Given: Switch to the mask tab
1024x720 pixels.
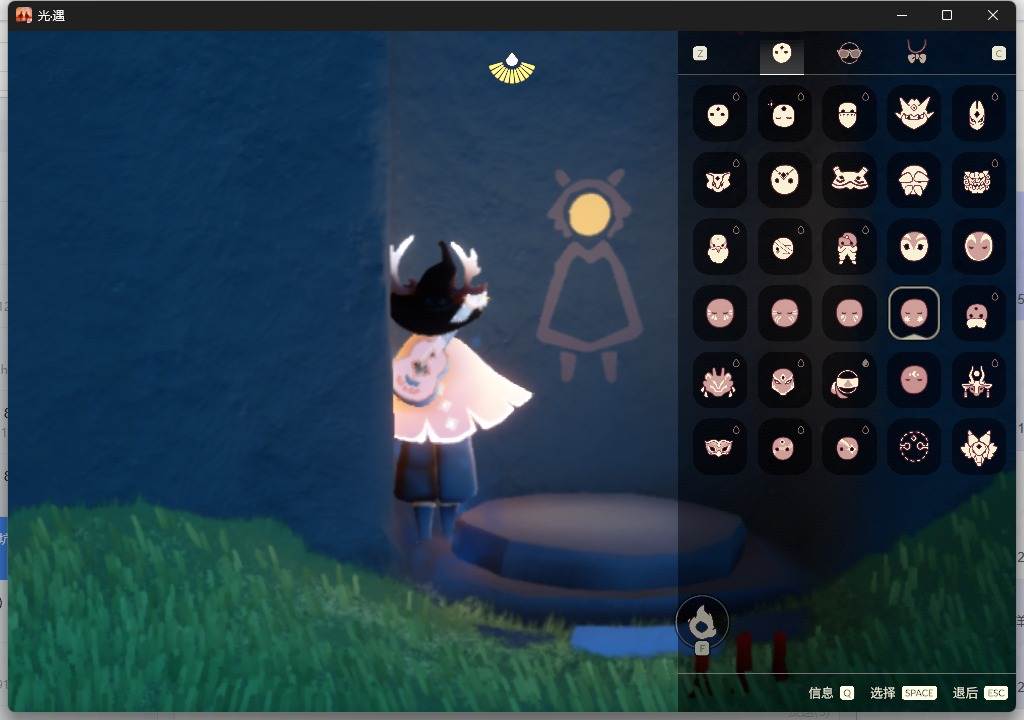Looking at the screenshot, I should point(782,53).
